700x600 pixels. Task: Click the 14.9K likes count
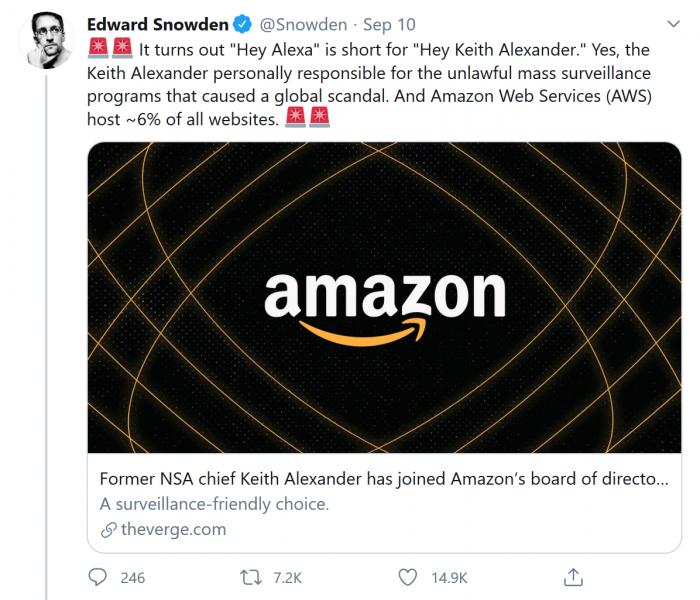[x=450, y=578]
